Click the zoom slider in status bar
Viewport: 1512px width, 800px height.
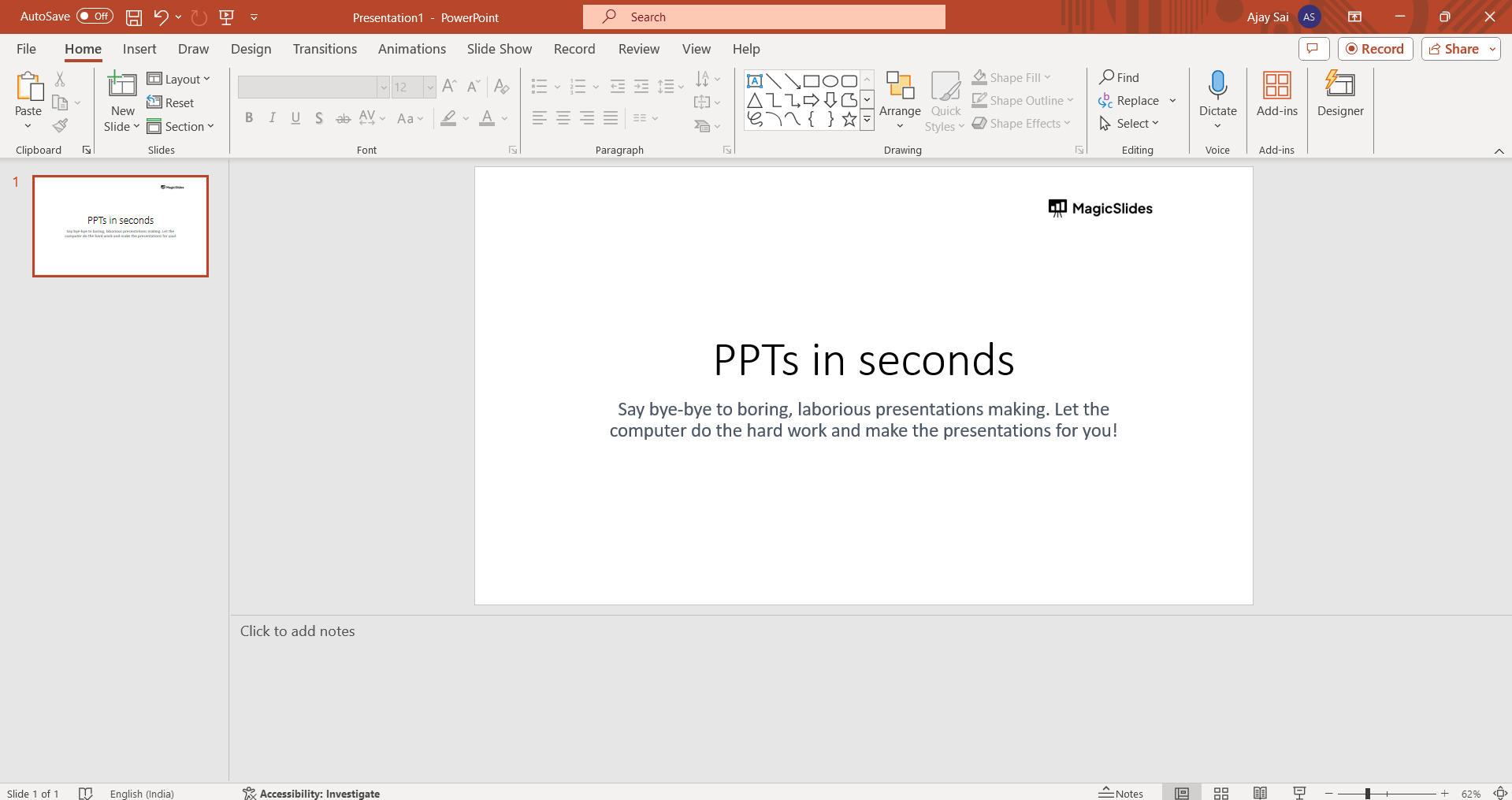click(1368, 794)
